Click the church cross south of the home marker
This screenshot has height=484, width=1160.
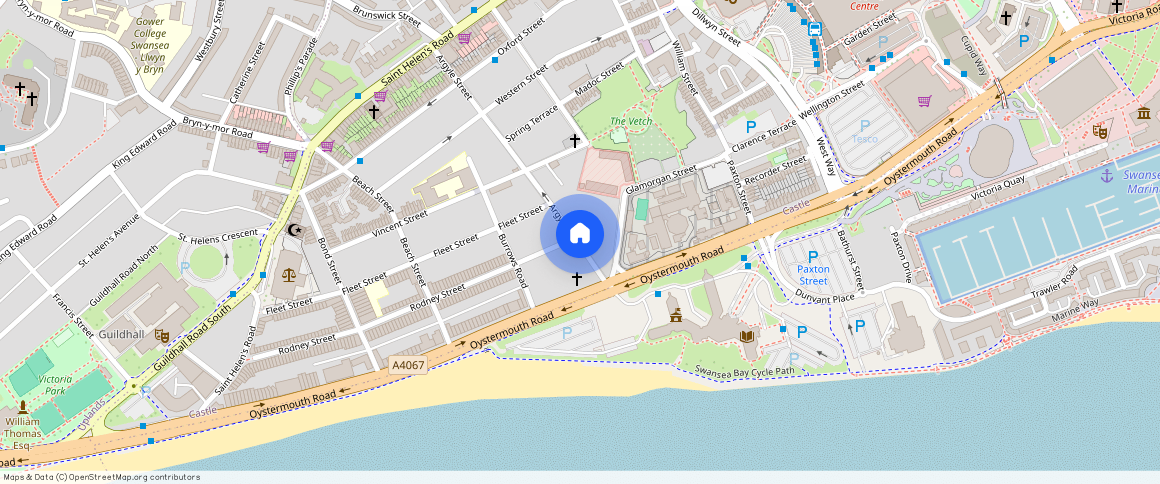pos(576,279)
